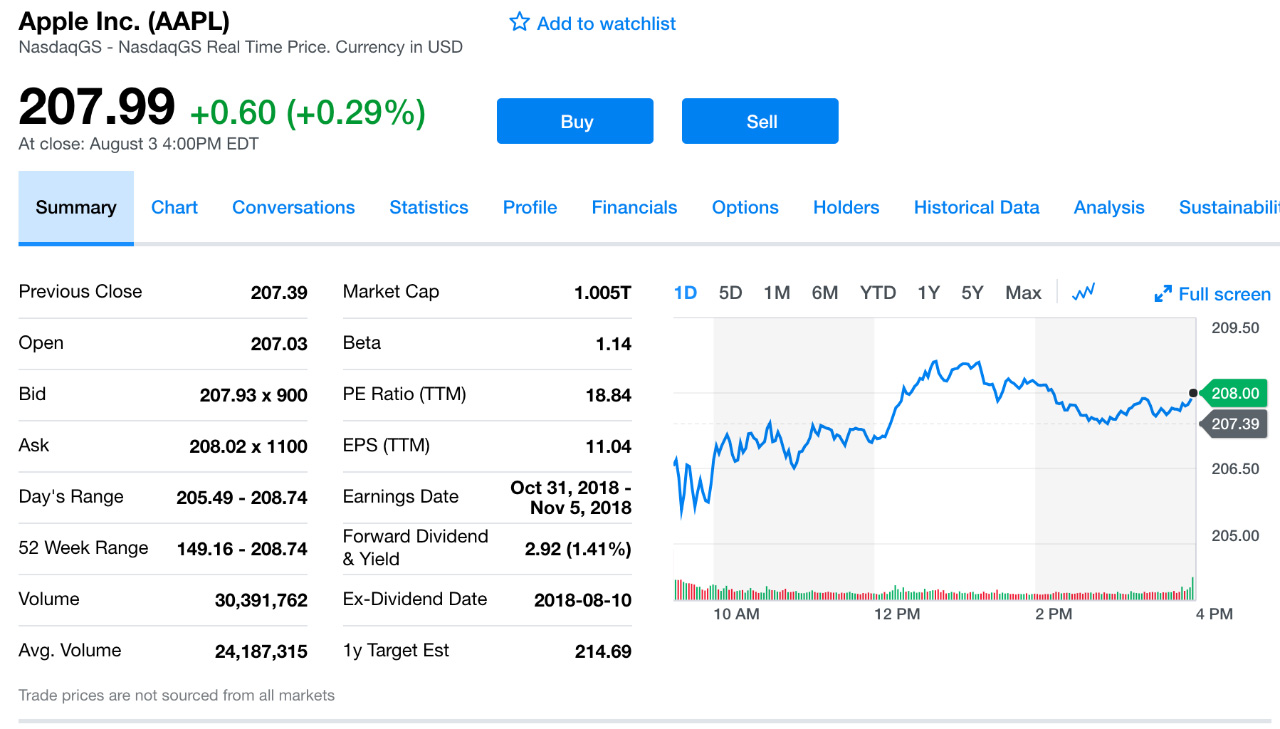Click the +0.60 (+0.29%) change value
This screenshot has height=729, width=1280.
coord(308,112)
